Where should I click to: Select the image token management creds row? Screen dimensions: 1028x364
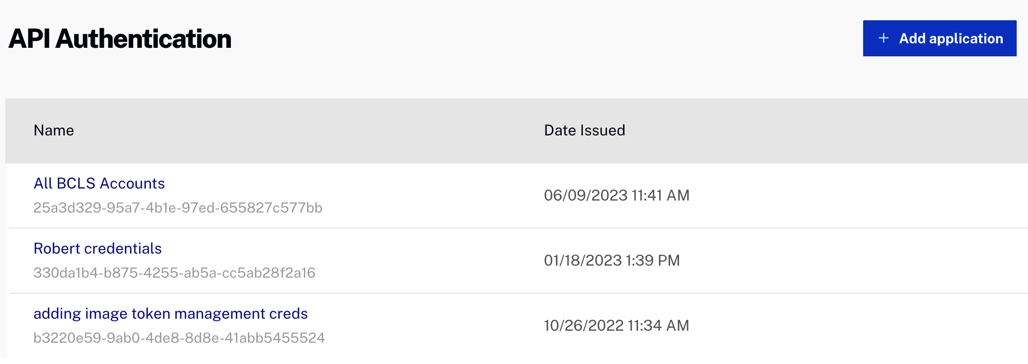click(x=517, y=325)
